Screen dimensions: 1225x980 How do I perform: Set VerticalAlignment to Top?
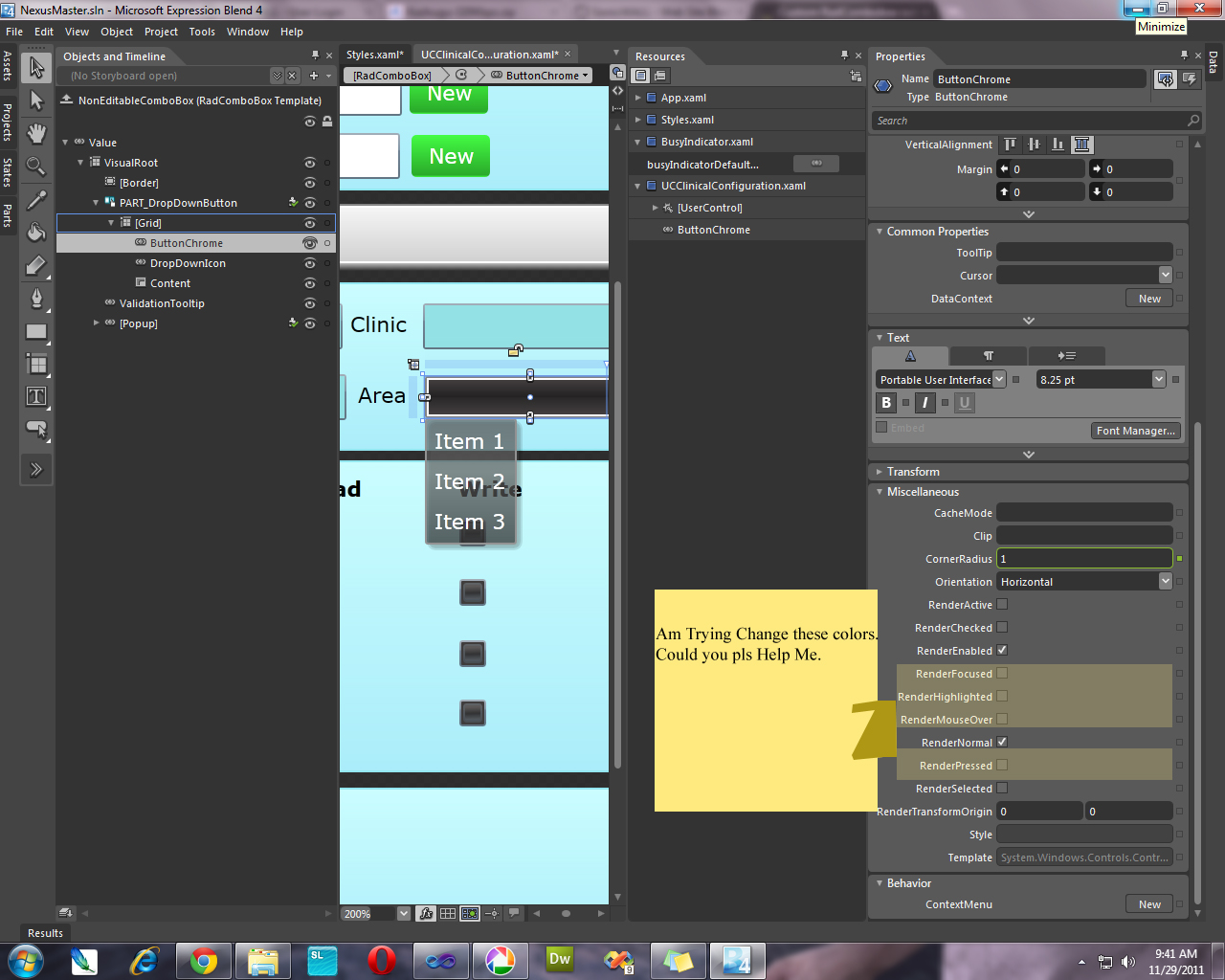click(1011, 145)
